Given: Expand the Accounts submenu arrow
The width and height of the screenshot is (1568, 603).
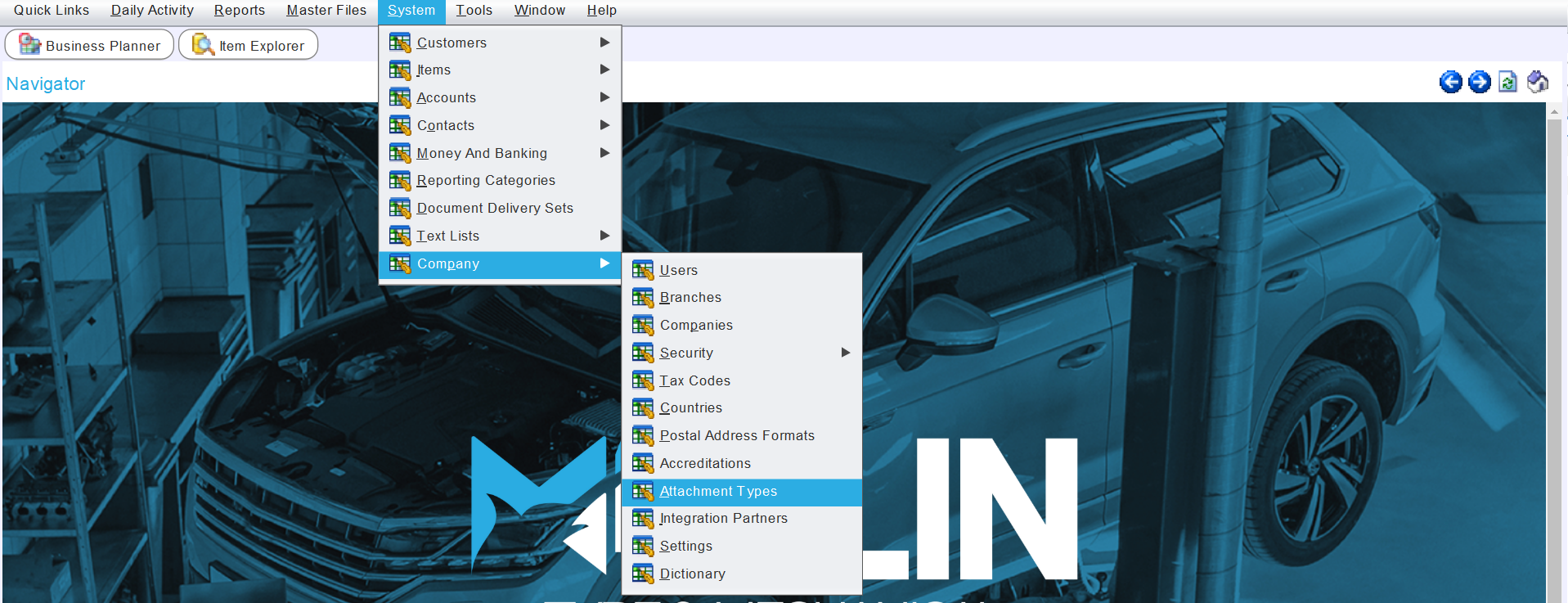Looking at the screenshot, I should point(604,97).
